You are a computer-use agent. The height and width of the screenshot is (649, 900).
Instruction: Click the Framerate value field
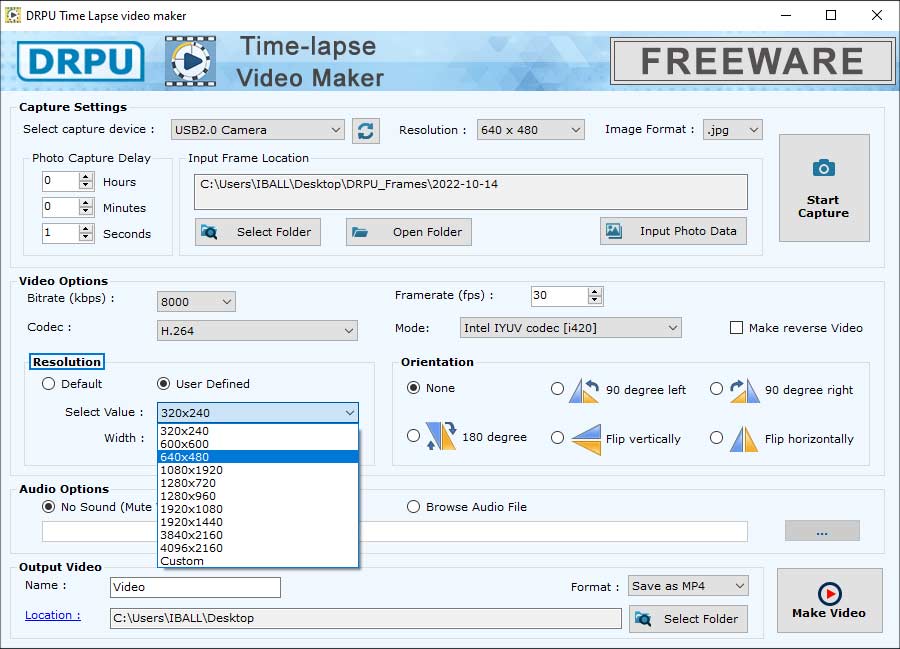click(560, 296)
